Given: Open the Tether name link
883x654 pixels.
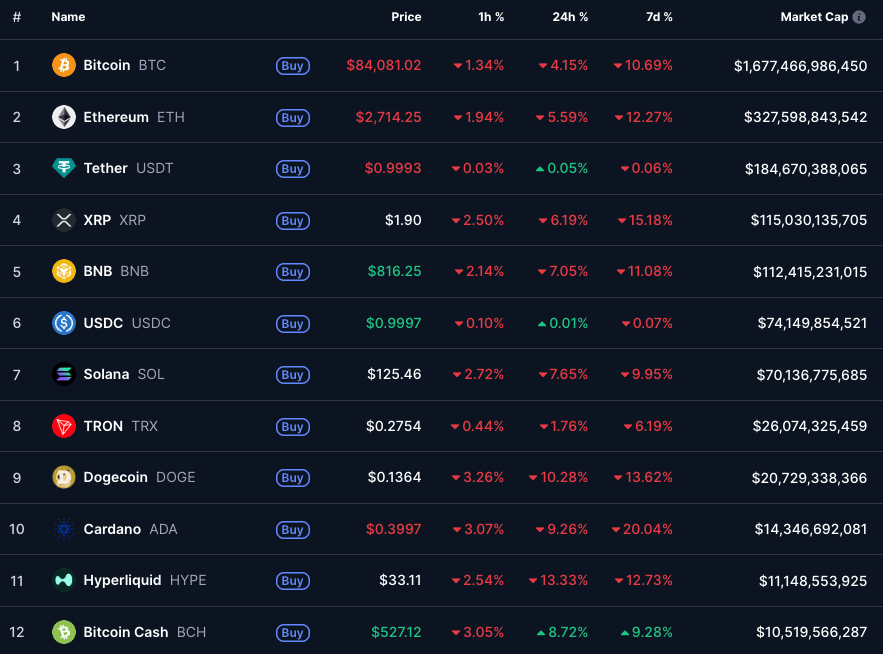Looking at the screenshot, I should click(x=105, y=168).
